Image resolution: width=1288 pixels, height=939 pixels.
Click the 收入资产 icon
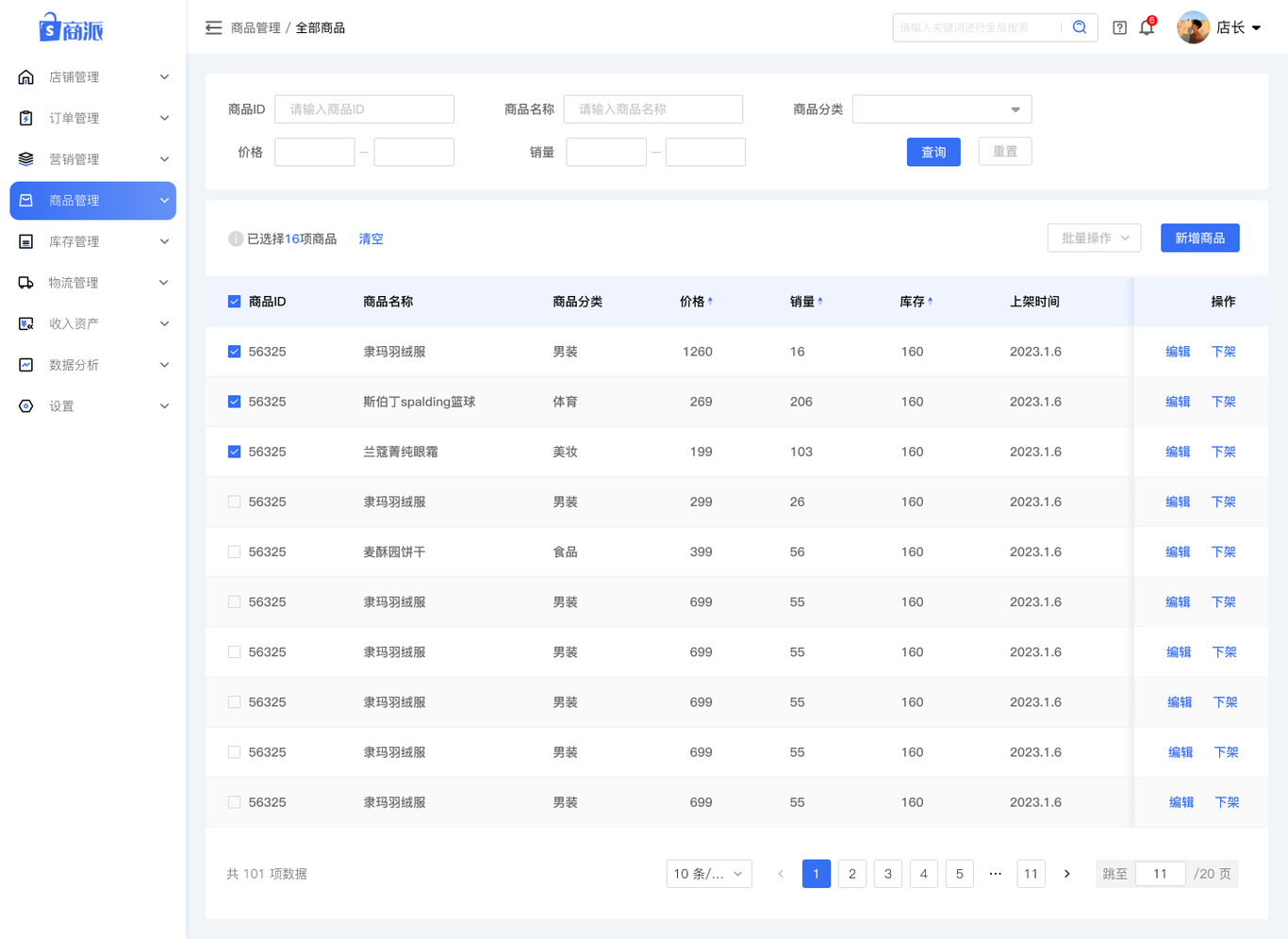point(26,323)
